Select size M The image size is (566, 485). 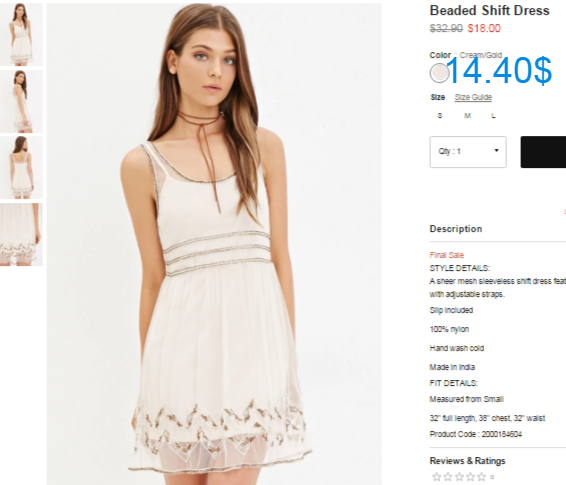coord(467,115)
